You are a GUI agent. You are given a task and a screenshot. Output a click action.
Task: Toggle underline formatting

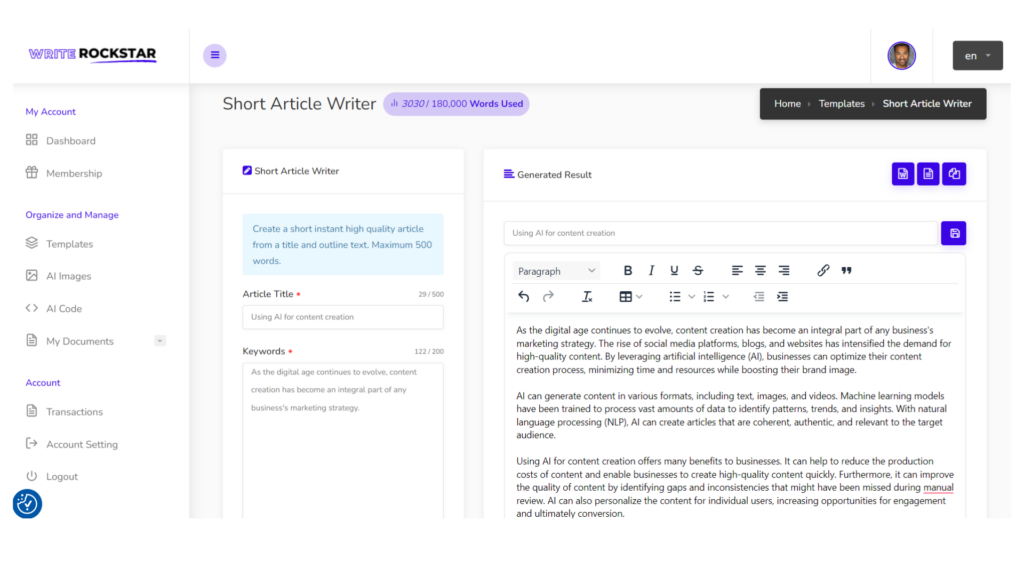(x=674, y=271)
